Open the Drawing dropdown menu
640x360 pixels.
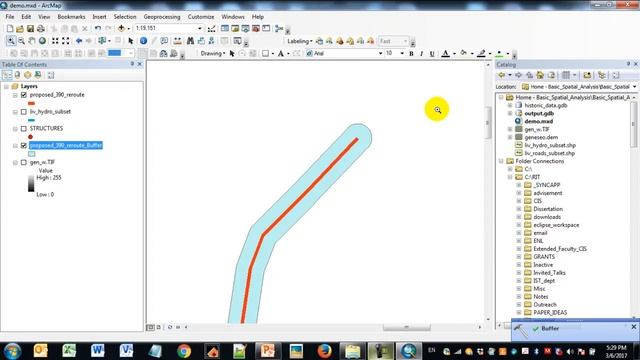[x=213, y=53]
